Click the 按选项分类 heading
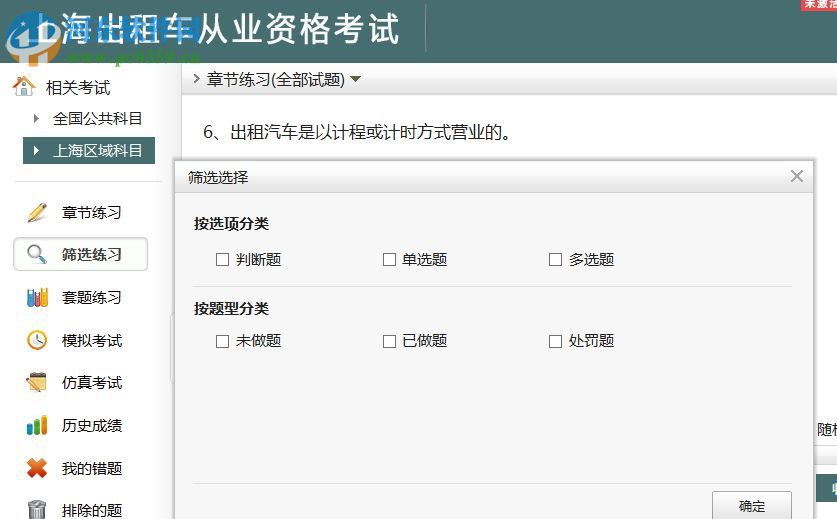 pos(231,223)
